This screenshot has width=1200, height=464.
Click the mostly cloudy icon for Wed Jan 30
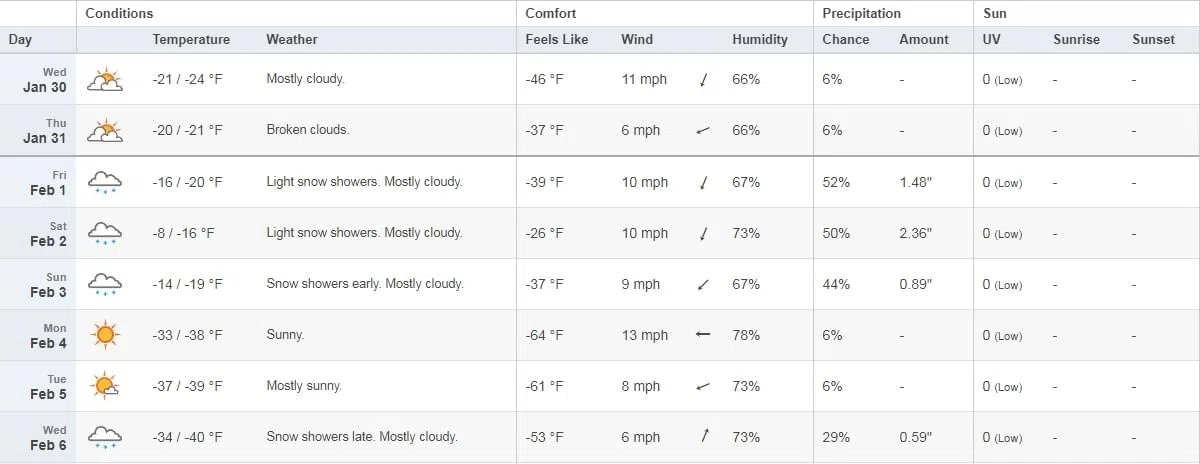tap(104, 80)
